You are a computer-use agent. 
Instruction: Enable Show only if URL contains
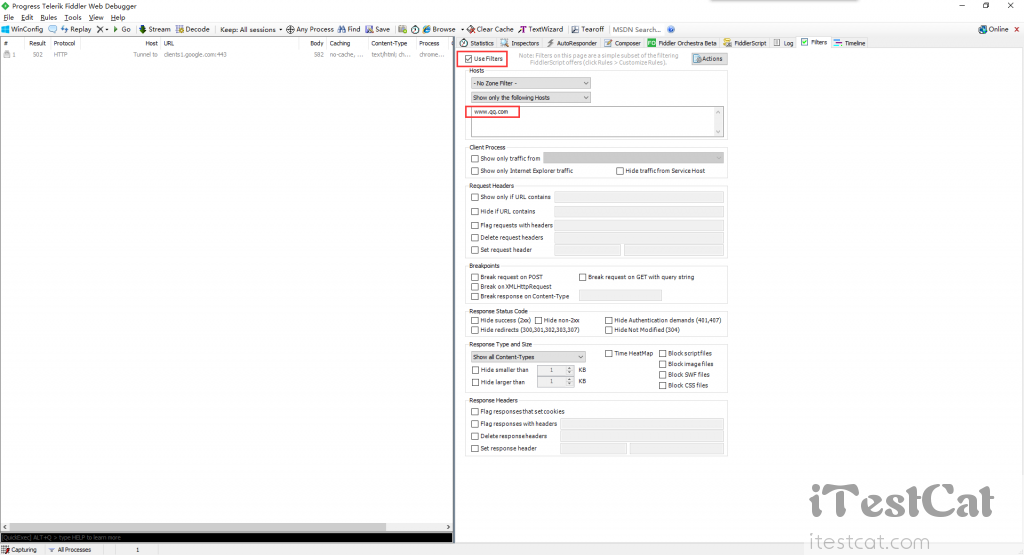[475, 197]
